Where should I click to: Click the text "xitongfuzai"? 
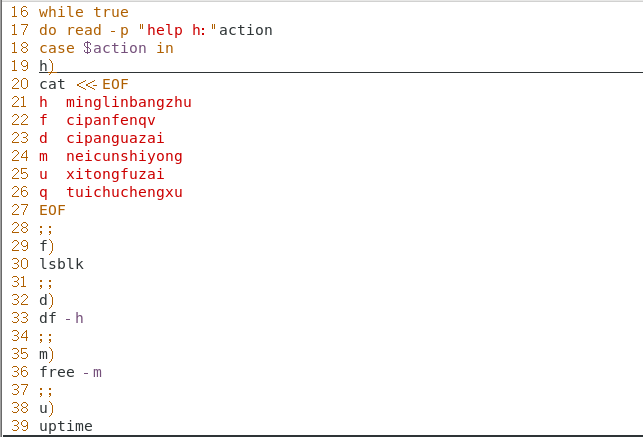click(x=115, y=174)
